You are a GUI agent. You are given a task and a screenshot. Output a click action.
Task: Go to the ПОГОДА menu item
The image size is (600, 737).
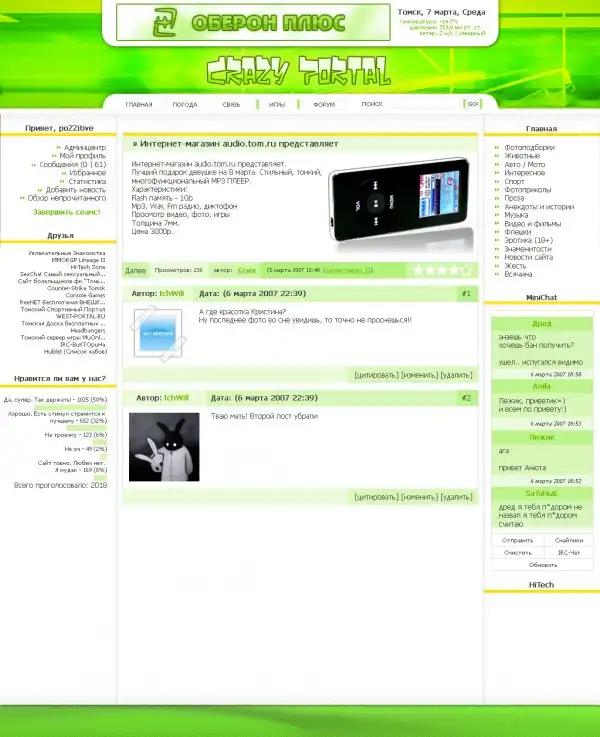click(x=184, y=104)
